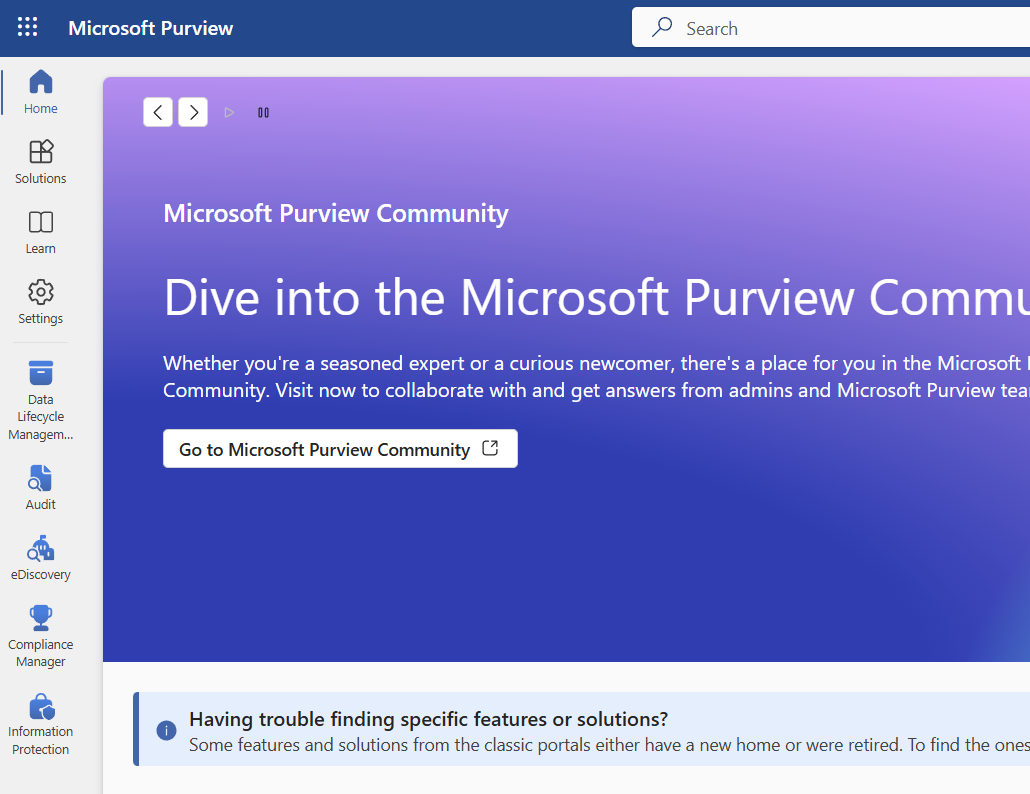Image resolution: width=1030 pixels, height=794 pixels.
Task: Go to Home in the sidebar
Action: pyautogui.click(x=41, y=91)
